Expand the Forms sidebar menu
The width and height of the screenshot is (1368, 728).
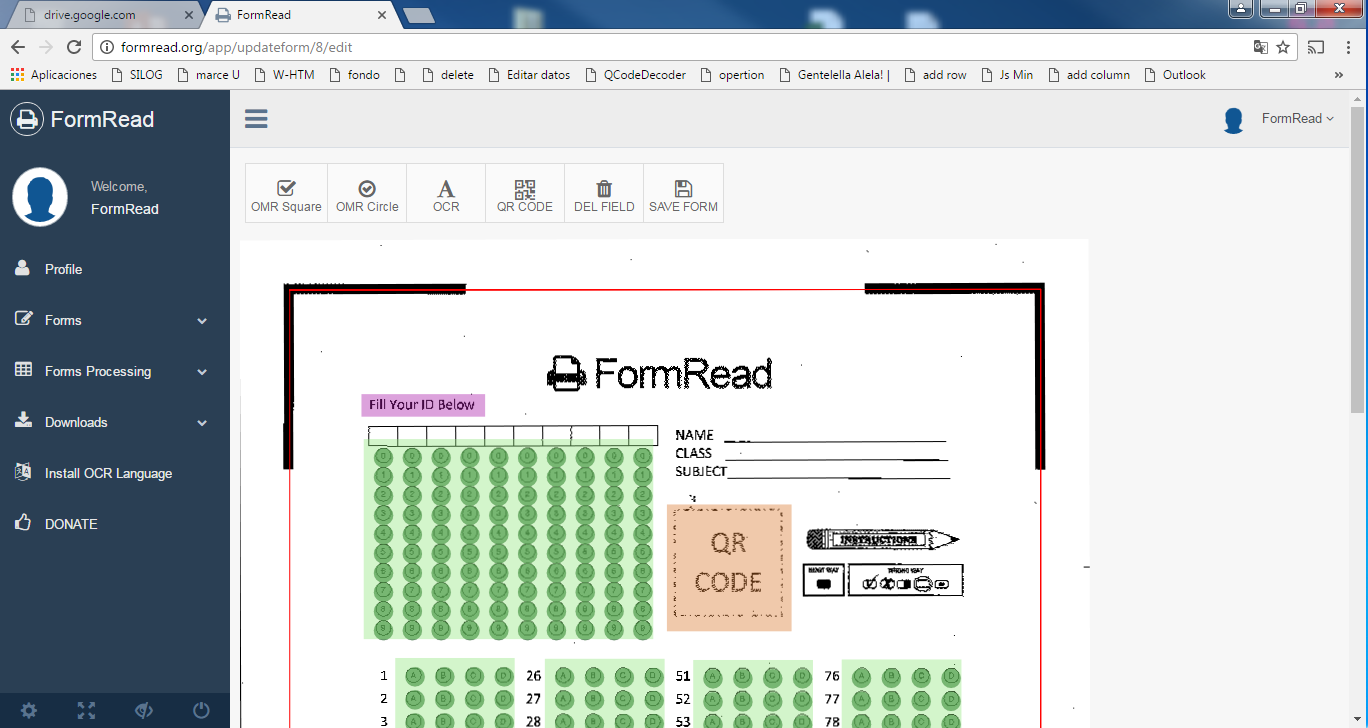[x=114, y=320]
